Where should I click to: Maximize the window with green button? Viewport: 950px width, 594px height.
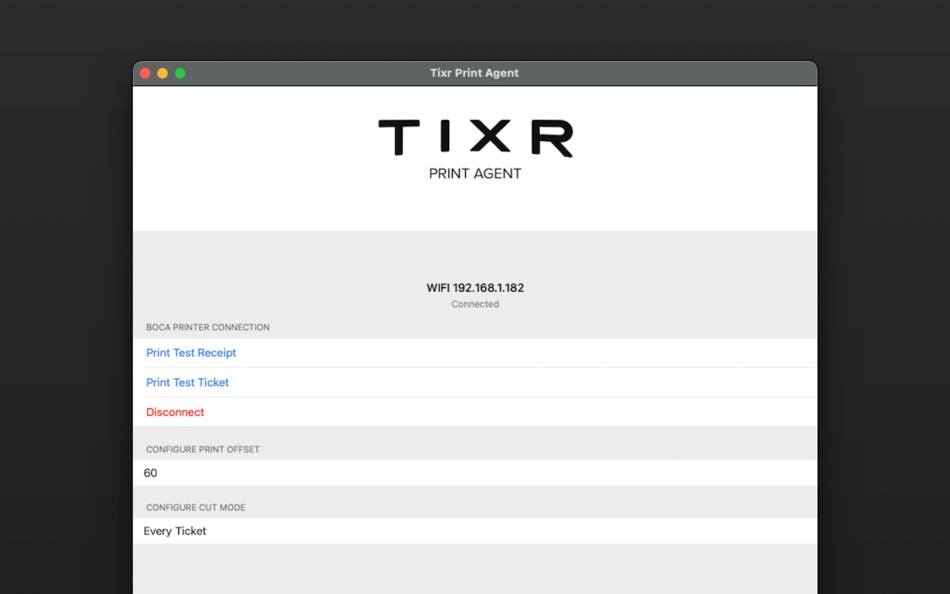pos(180,73)
